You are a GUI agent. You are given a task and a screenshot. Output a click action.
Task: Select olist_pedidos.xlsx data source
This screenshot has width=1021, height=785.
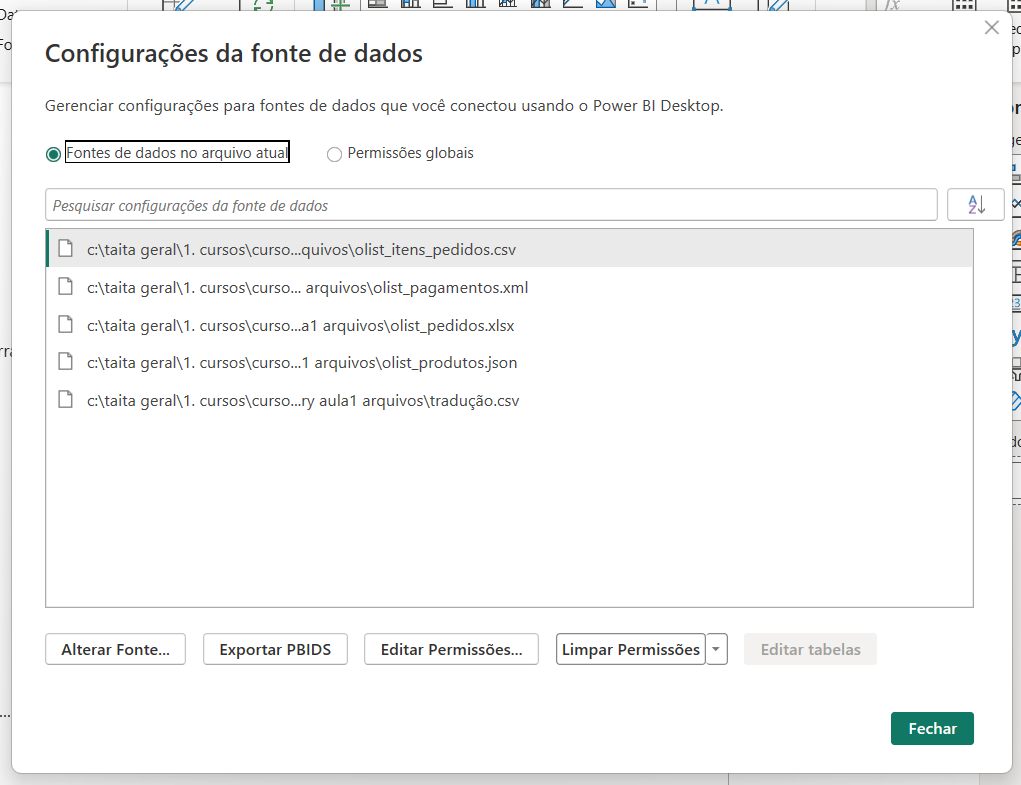point(509,325)
